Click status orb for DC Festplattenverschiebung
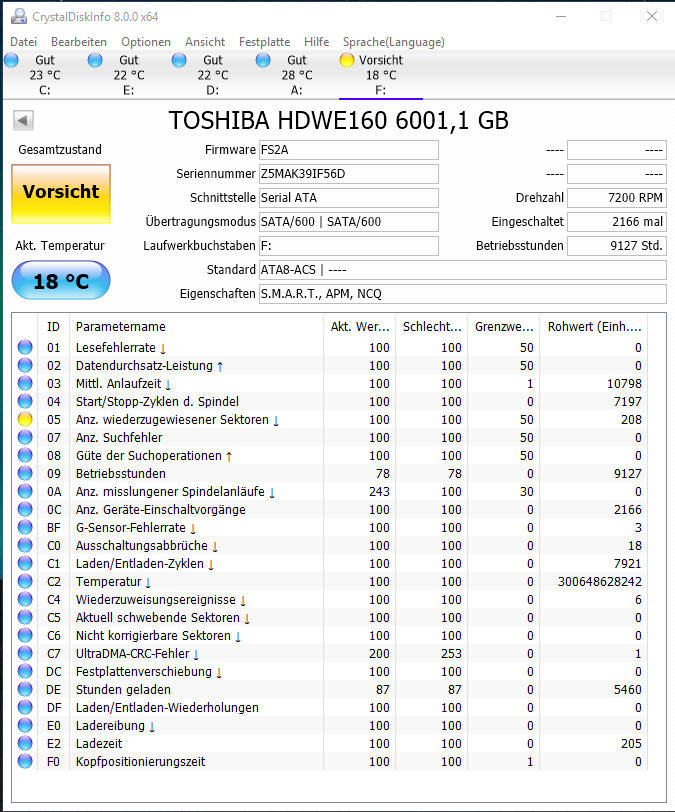Image resolution: width=675 pixels, height=812 pixels. tap(25, 671)
